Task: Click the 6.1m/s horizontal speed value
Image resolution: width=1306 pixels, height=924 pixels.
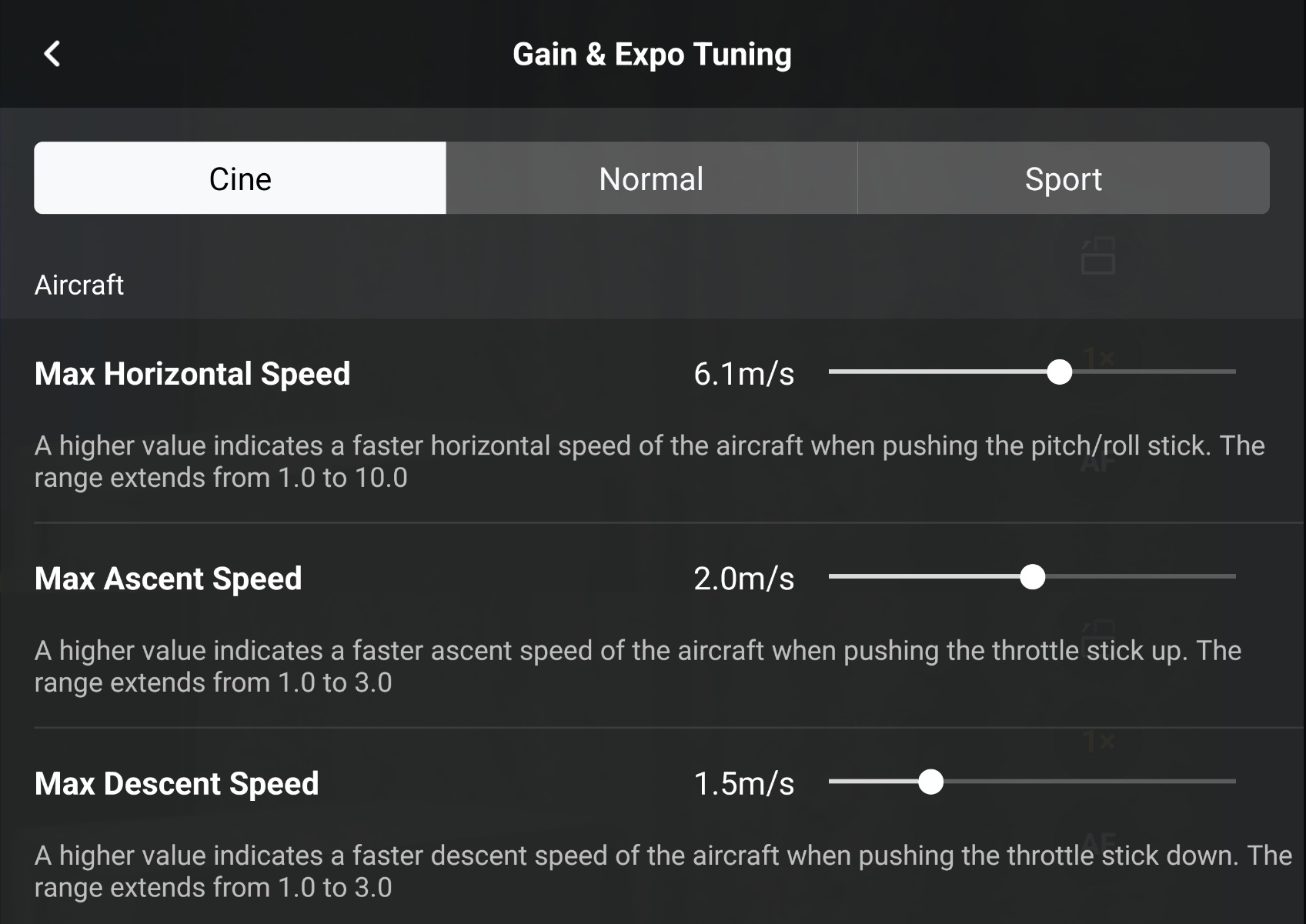Action: click(x=743, y=374)
